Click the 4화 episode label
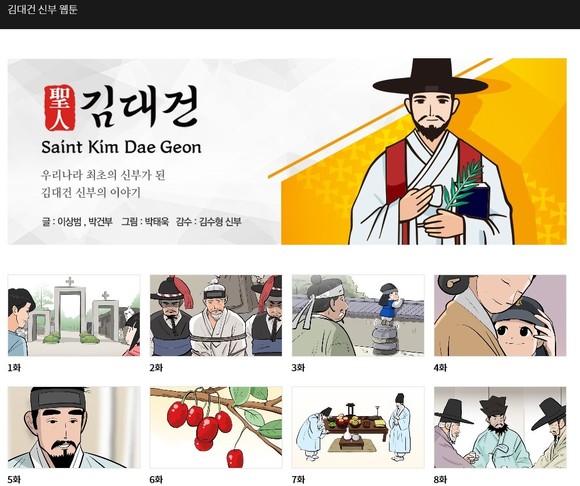580x486 pixels. [x=440, y=368]
